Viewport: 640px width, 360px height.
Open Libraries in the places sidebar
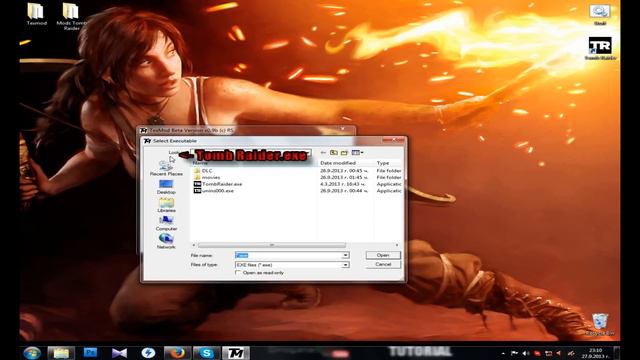(x=166, y=205)
